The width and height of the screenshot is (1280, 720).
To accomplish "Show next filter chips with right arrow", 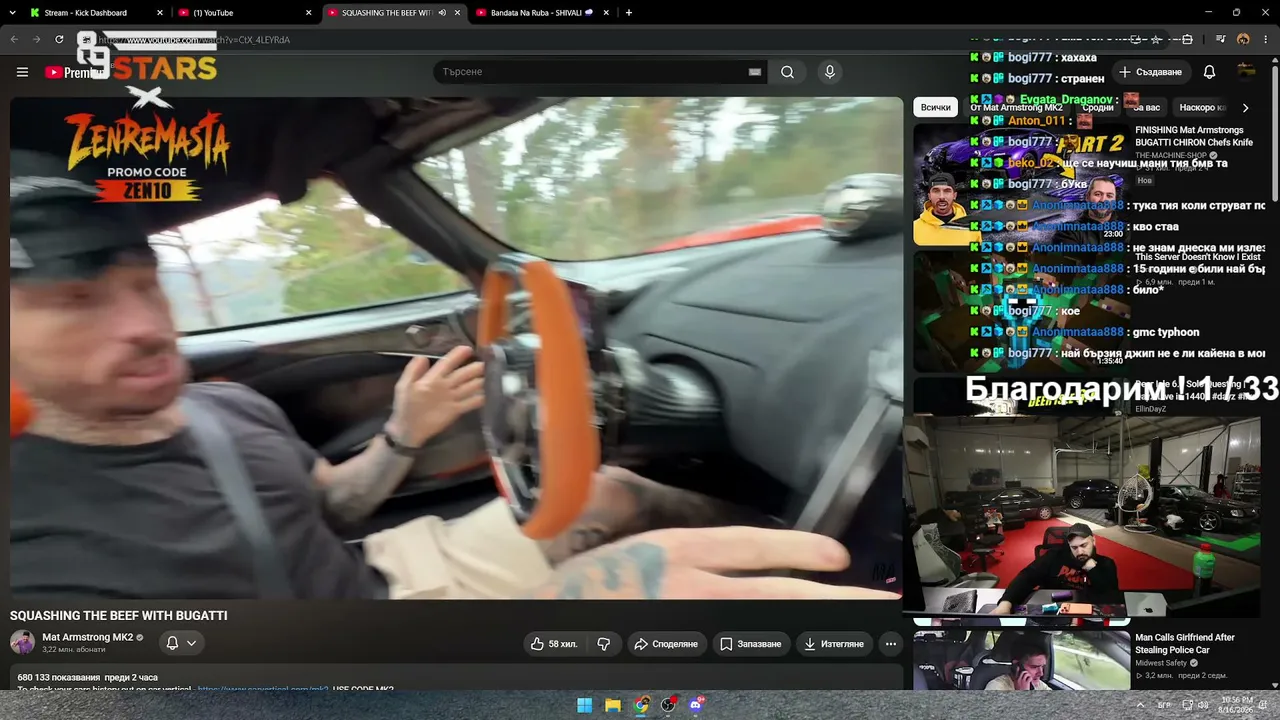I will pos(1245,107).
